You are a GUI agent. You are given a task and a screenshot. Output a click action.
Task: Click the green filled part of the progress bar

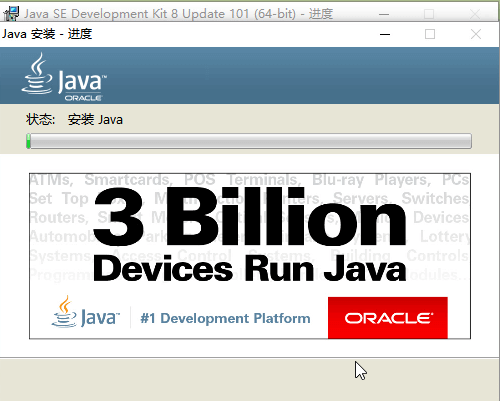point(29,141)
